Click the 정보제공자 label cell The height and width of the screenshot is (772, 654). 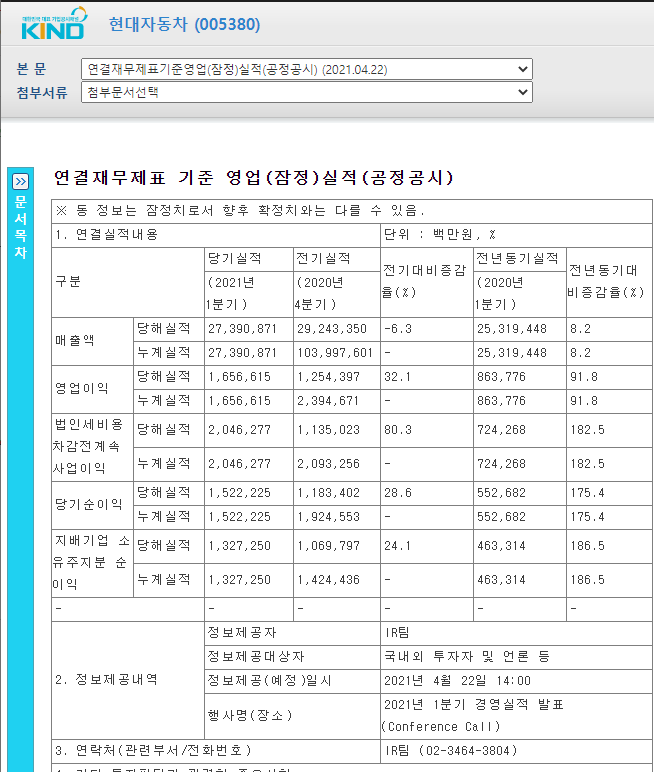[293, 633]
